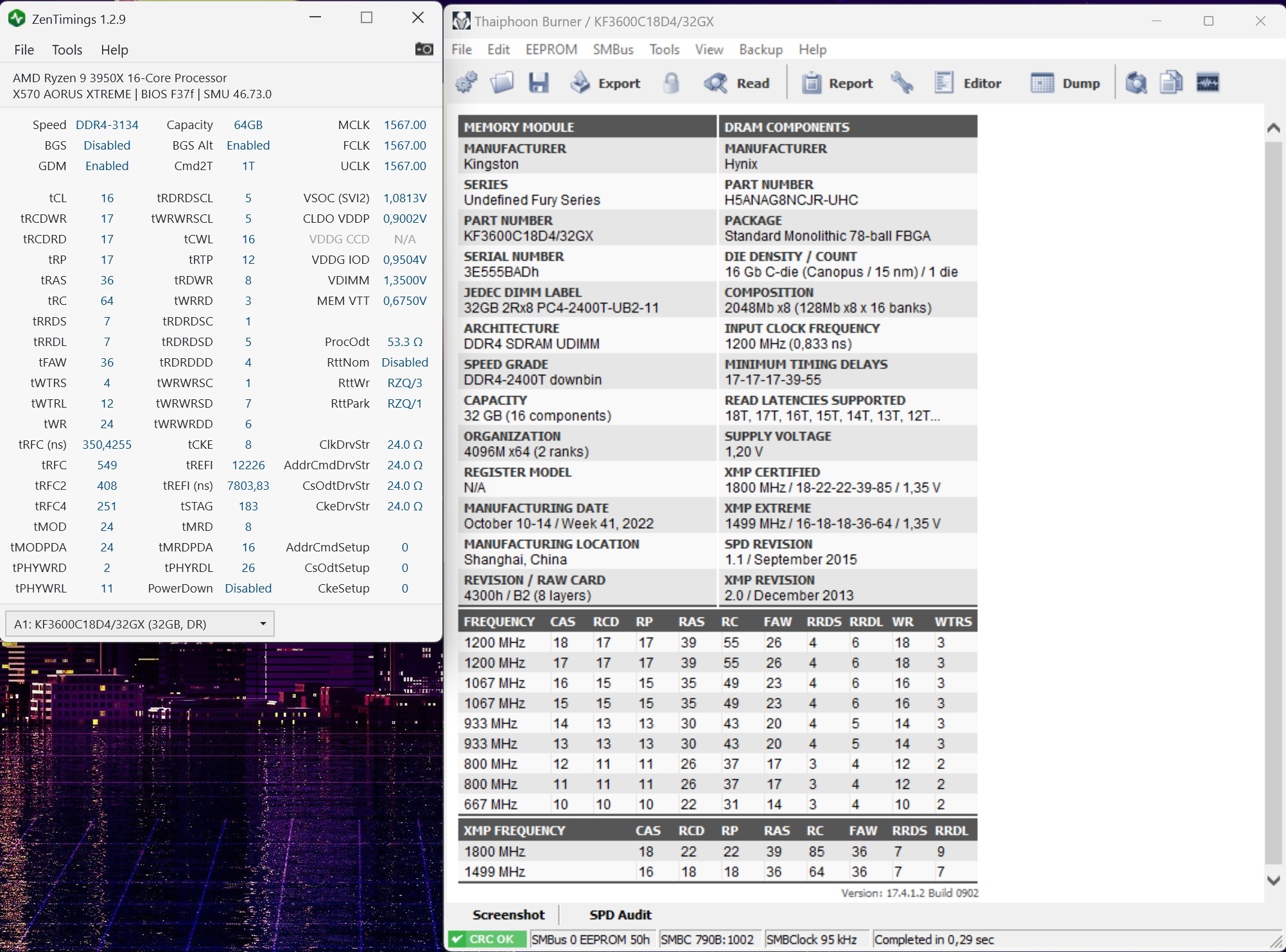Click the Export toolbar button
Screen dimensions: 1286x952
pos(606,83)
